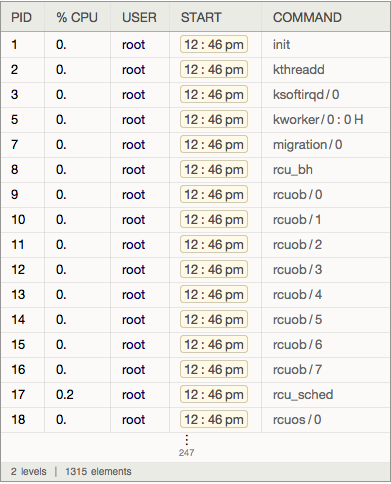Click the USER column header
The image size is (391, 484).
[139, 17]
